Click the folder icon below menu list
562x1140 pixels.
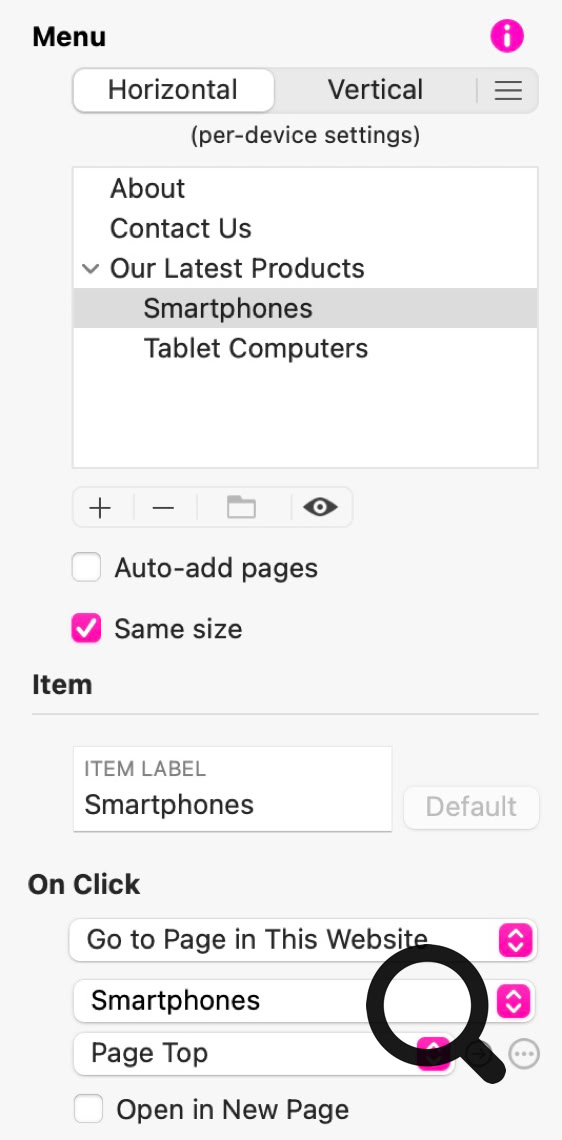point(241,507)
